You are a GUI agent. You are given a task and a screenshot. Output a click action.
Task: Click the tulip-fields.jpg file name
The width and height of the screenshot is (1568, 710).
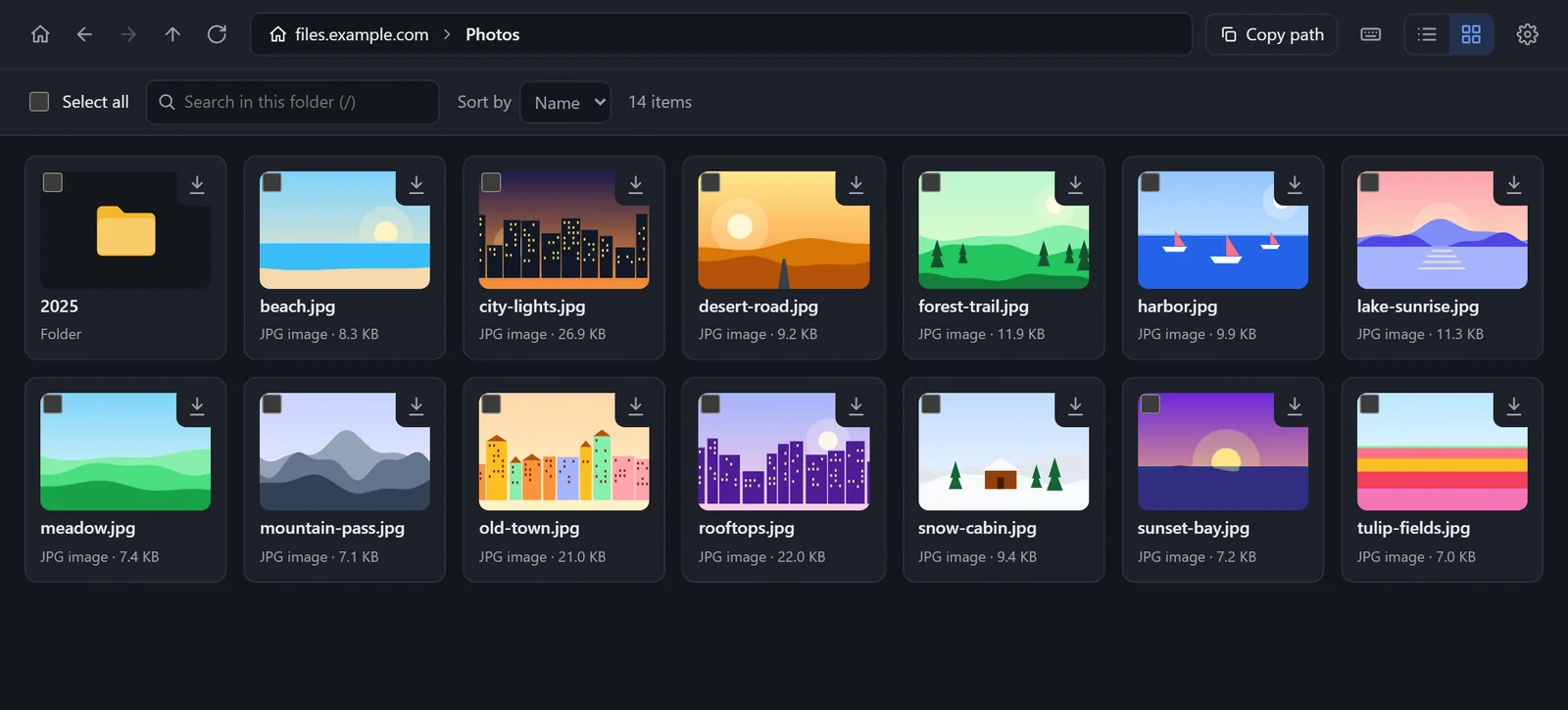1414,528
